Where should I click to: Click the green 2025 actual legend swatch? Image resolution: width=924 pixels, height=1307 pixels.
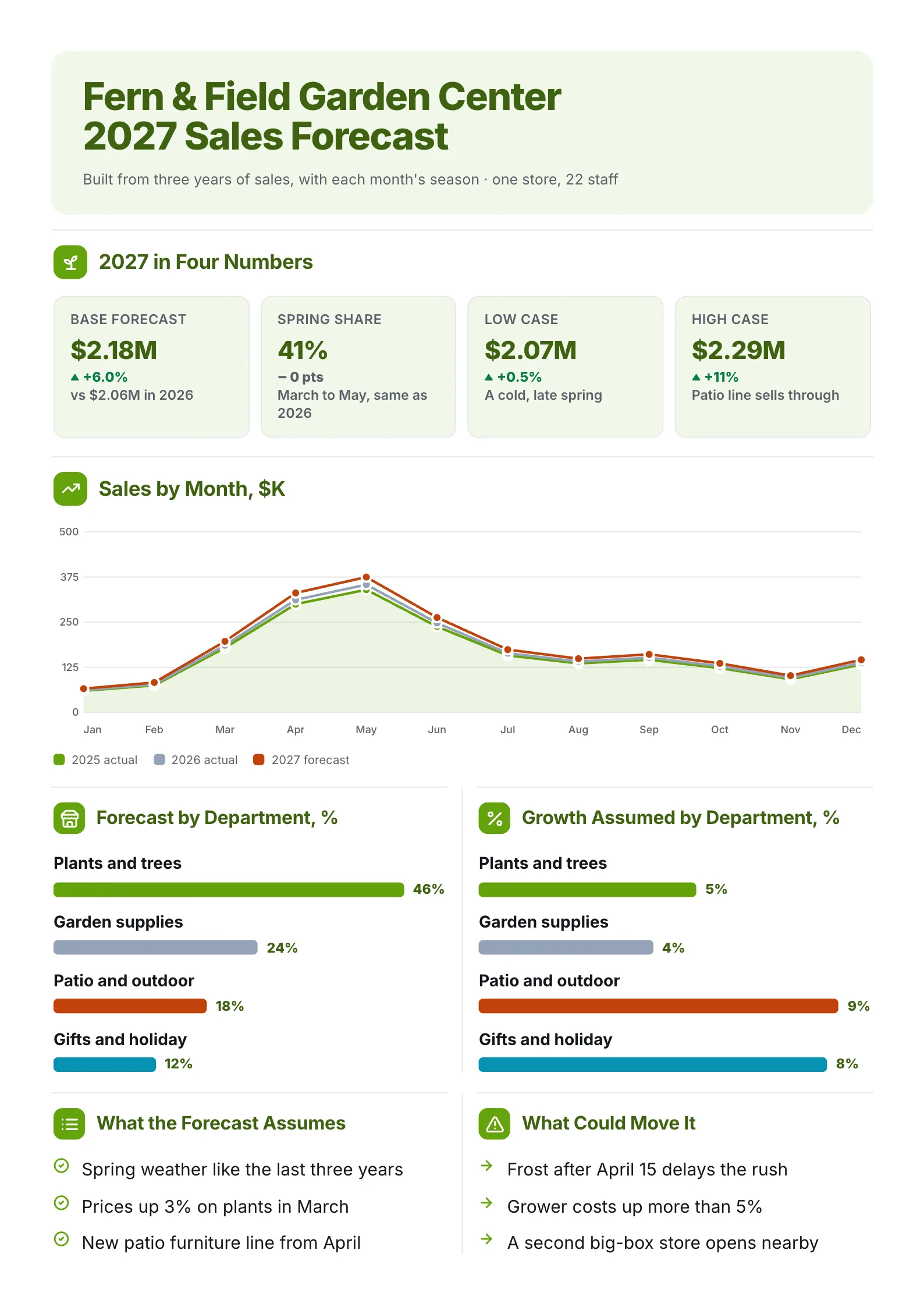coord(59,759)
